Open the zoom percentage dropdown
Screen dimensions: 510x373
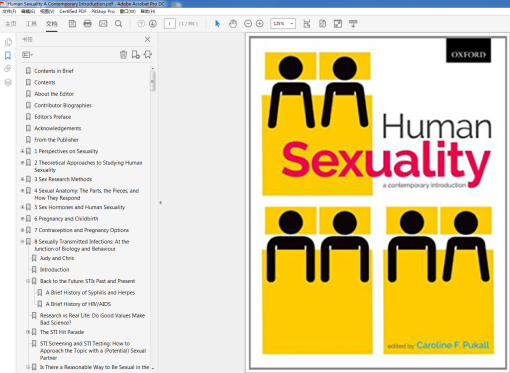tap(292, 24)
